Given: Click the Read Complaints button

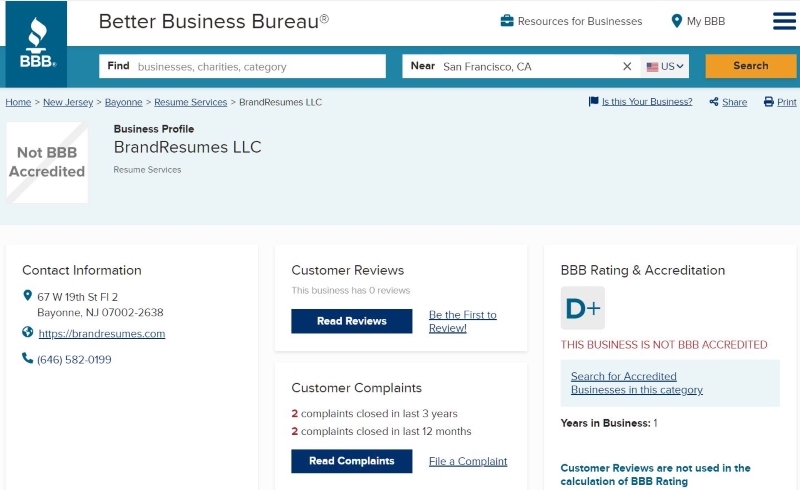Looking at the screenshot, I should pos(352,461).
